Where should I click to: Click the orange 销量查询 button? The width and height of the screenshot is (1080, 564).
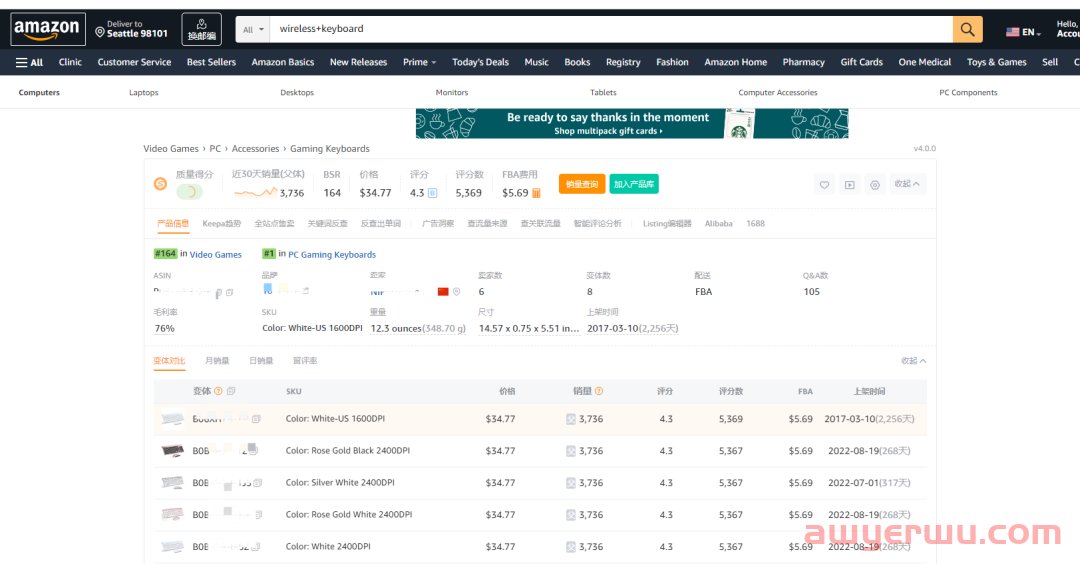click(x=581, y=184)
